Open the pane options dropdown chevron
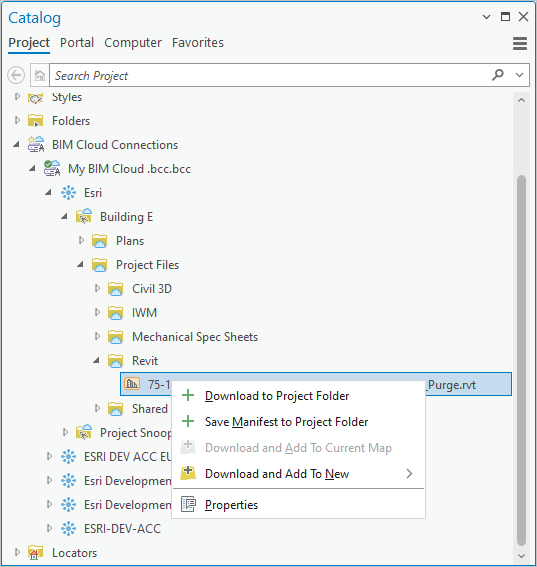The height and width of the screenshot is (567, 537). [x=486, y=17]
